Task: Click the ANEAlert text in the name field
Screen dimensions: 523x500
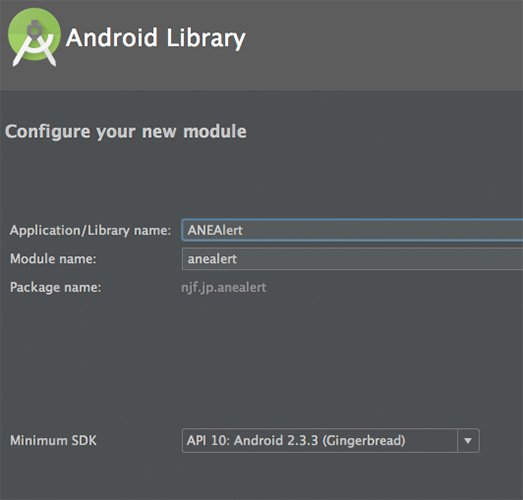Action: click(x=215, y=230)
